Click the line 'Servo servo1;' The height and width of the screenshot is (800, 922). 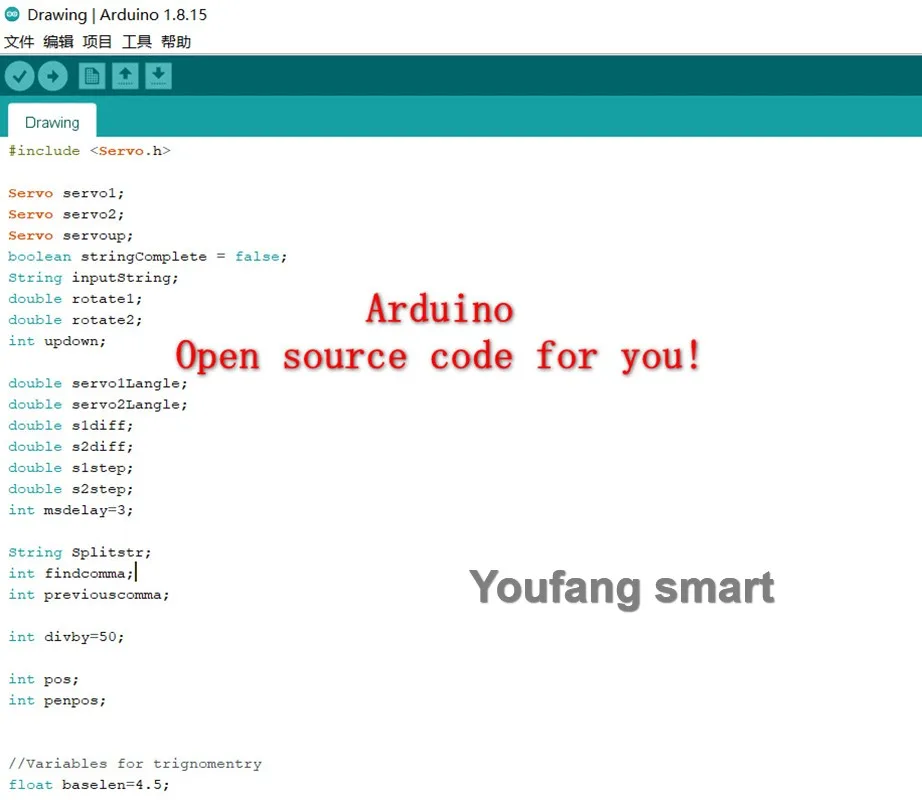(x=66, y=193)
